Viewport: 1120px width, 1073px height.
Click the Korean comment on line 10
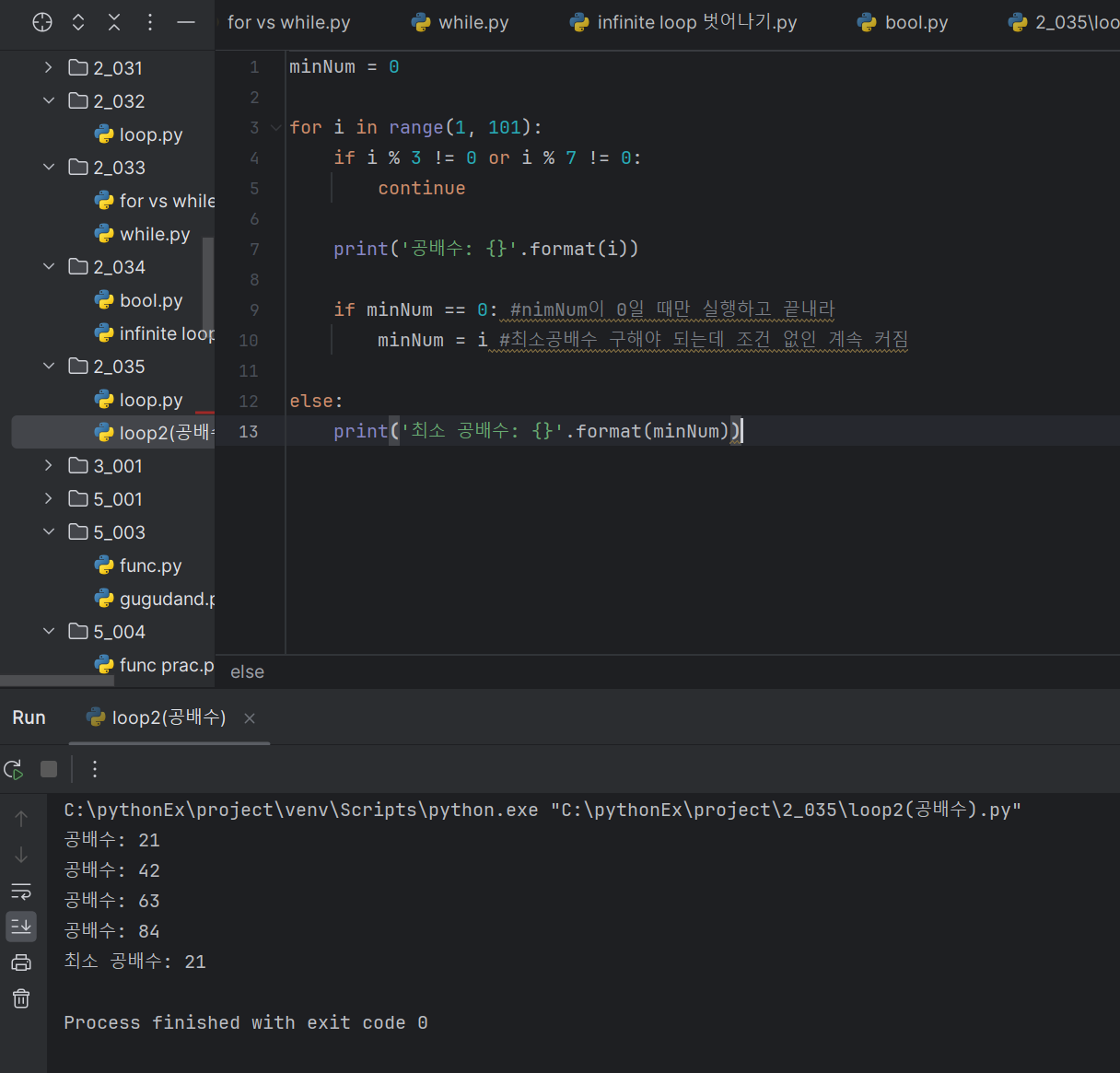tap(704, 340)
